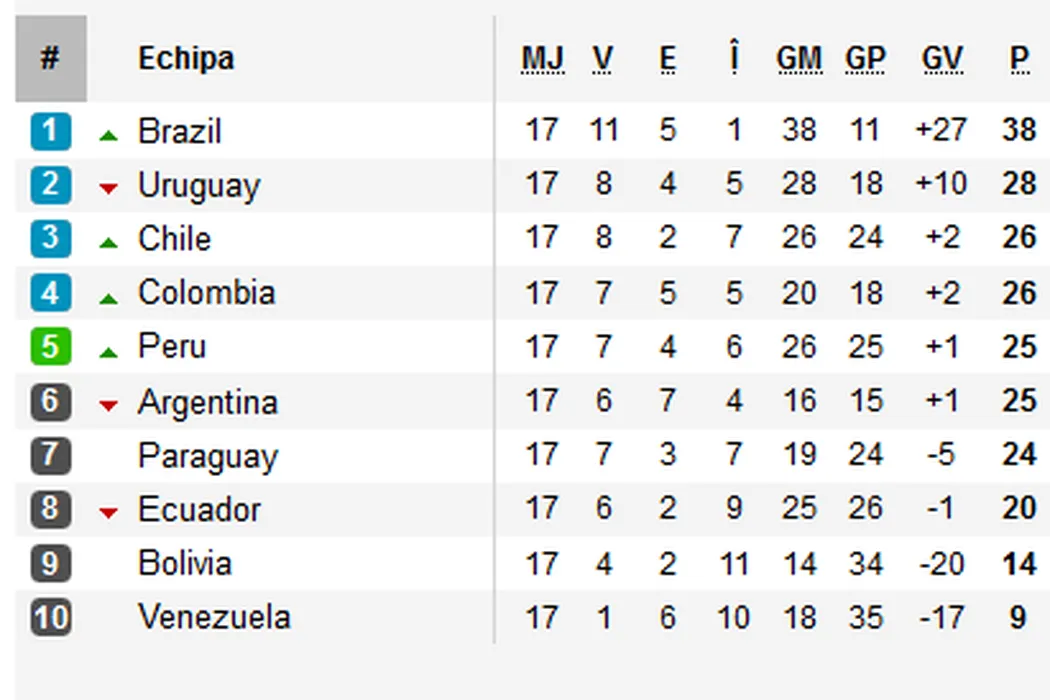Click Venezuela's position 10 badge
Image resolution: width=1050 pixels, height=700 pixels.
click(x=50, y=617)
